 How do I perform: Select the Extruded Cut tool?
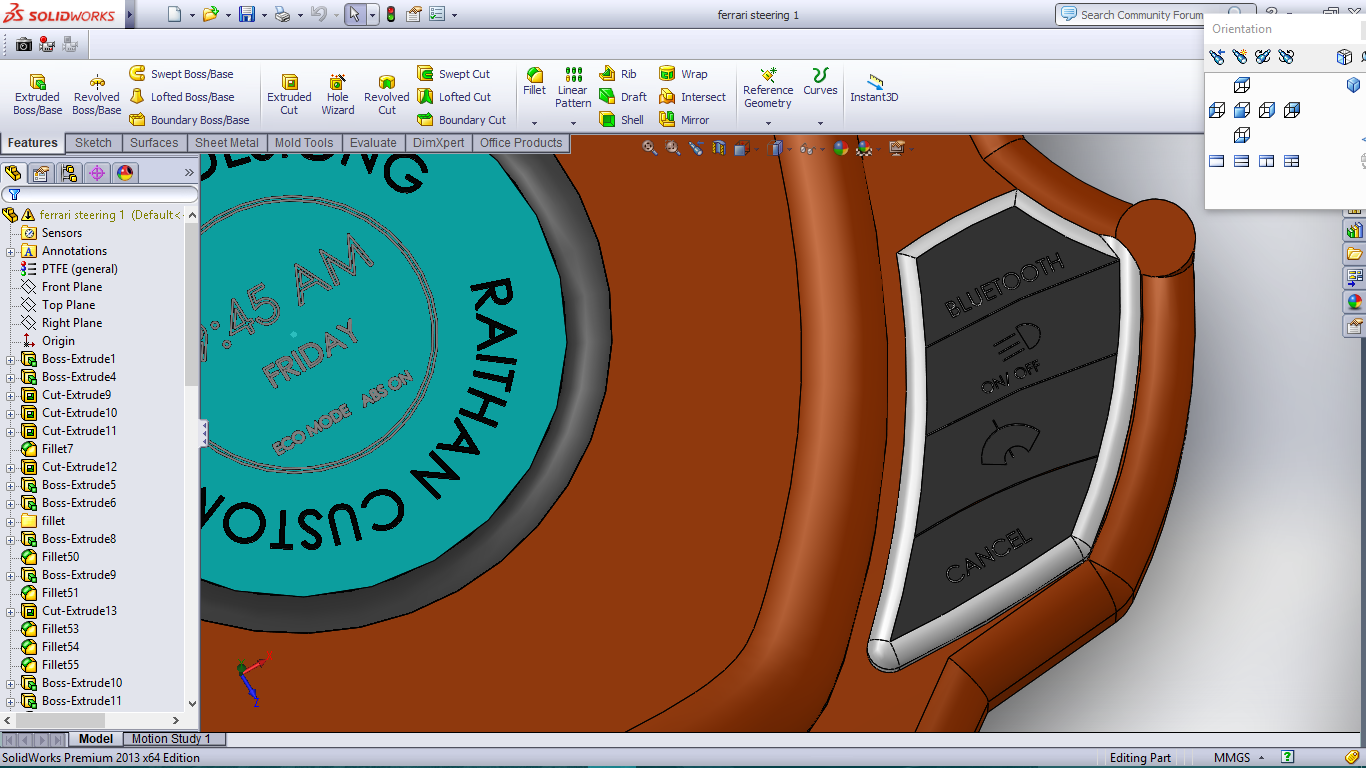coord(289,94)
